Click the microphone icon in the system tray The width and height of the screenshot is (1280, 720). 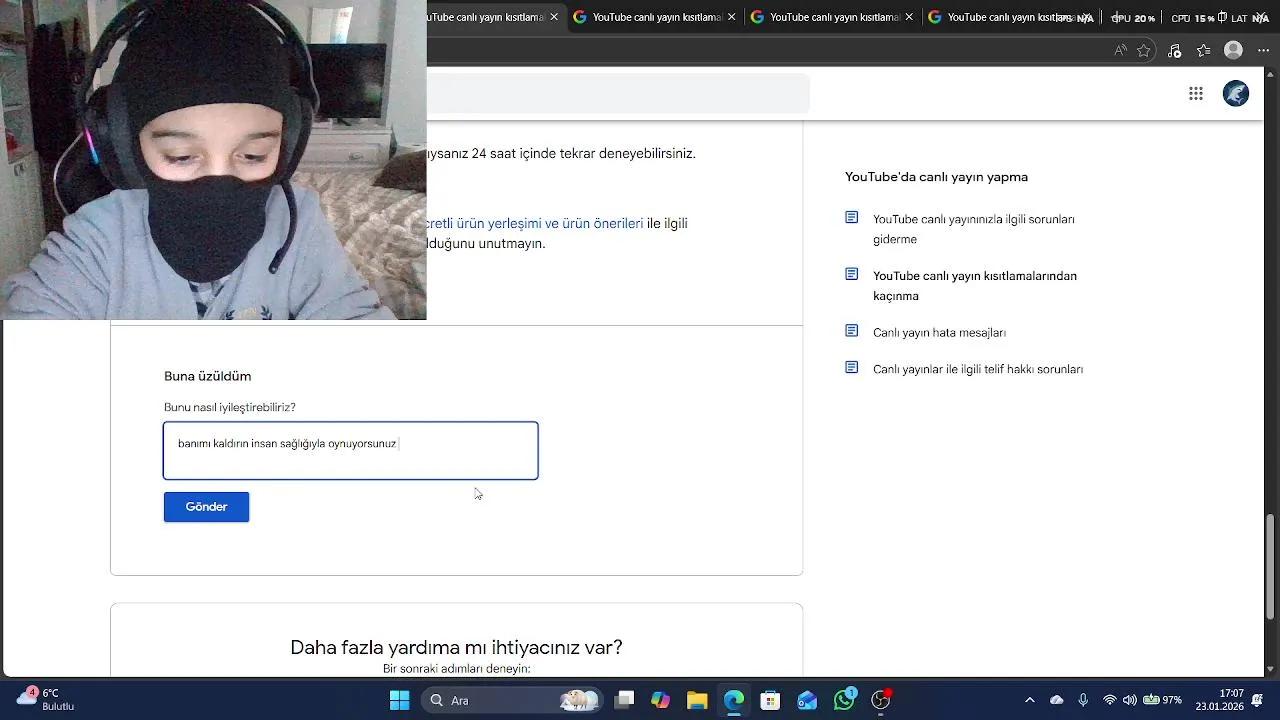pos(1083,700)
